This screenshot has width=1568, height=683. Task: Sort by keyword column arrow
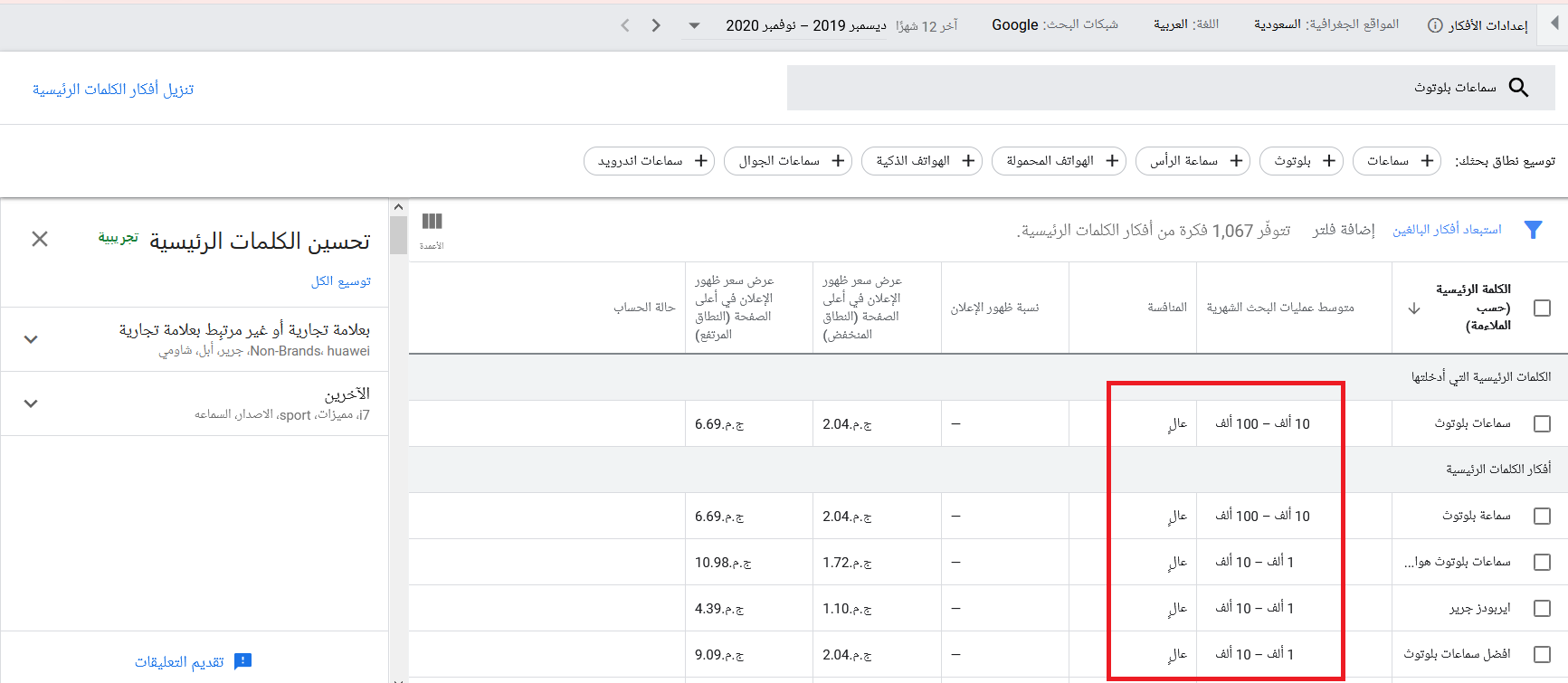pyautogui.click(x=1414, y=308)
